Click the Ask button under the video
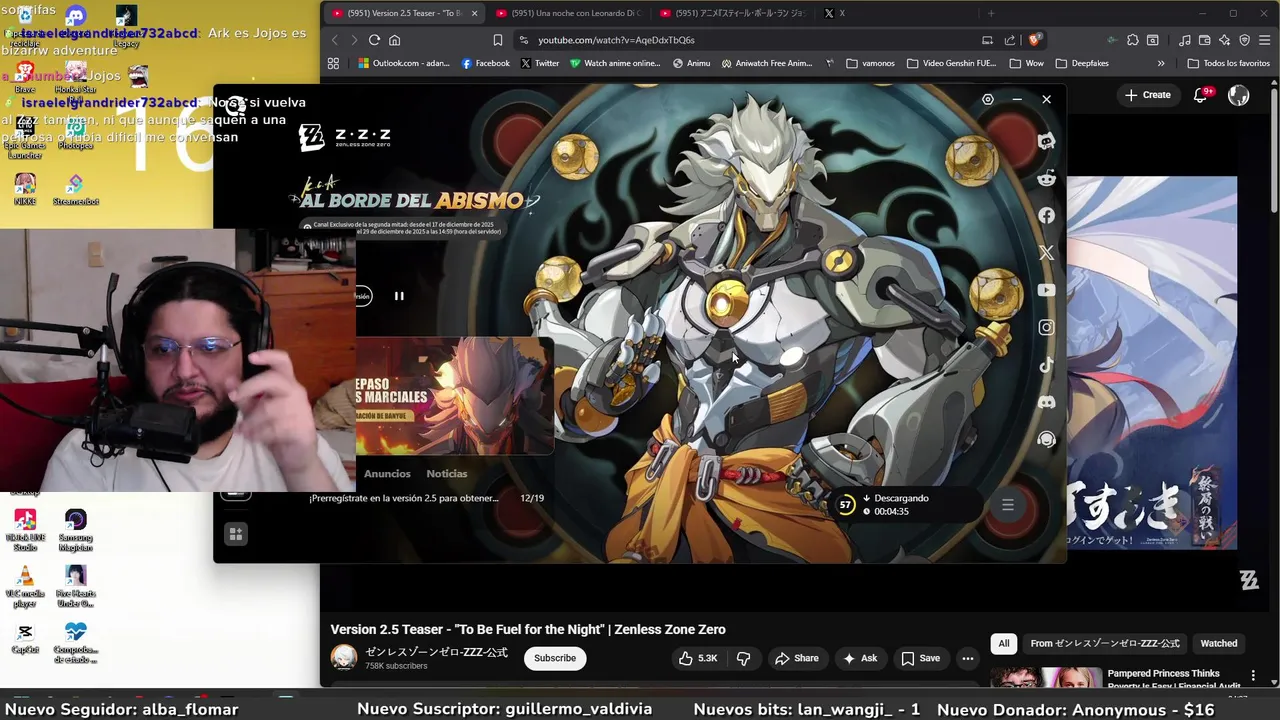The image size is (1280, 720). pos(860,658)
